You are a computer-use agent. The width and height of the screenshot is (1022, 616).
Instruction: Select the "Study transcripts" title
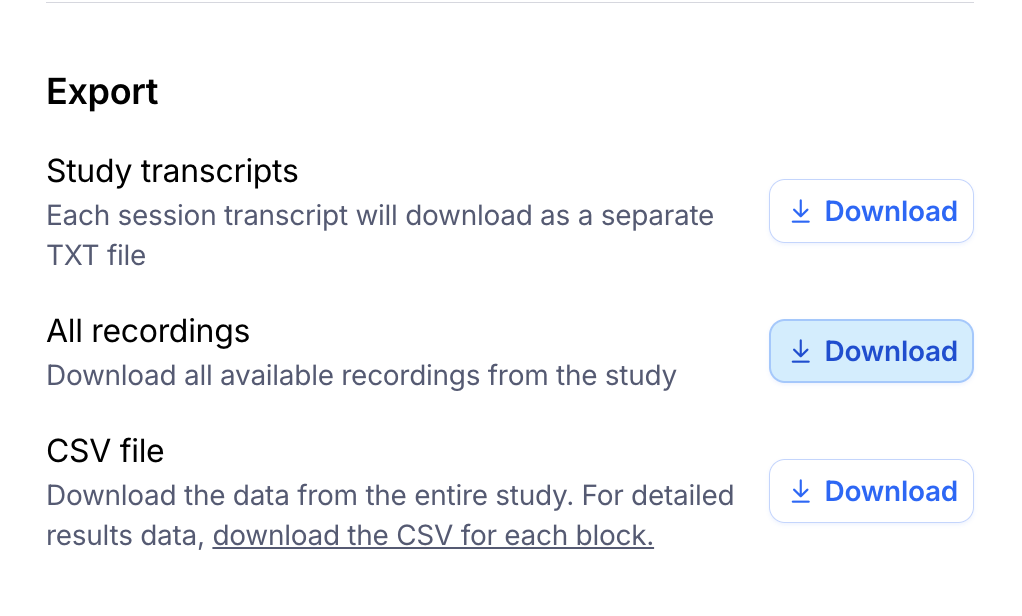click(x=172, y=171)
